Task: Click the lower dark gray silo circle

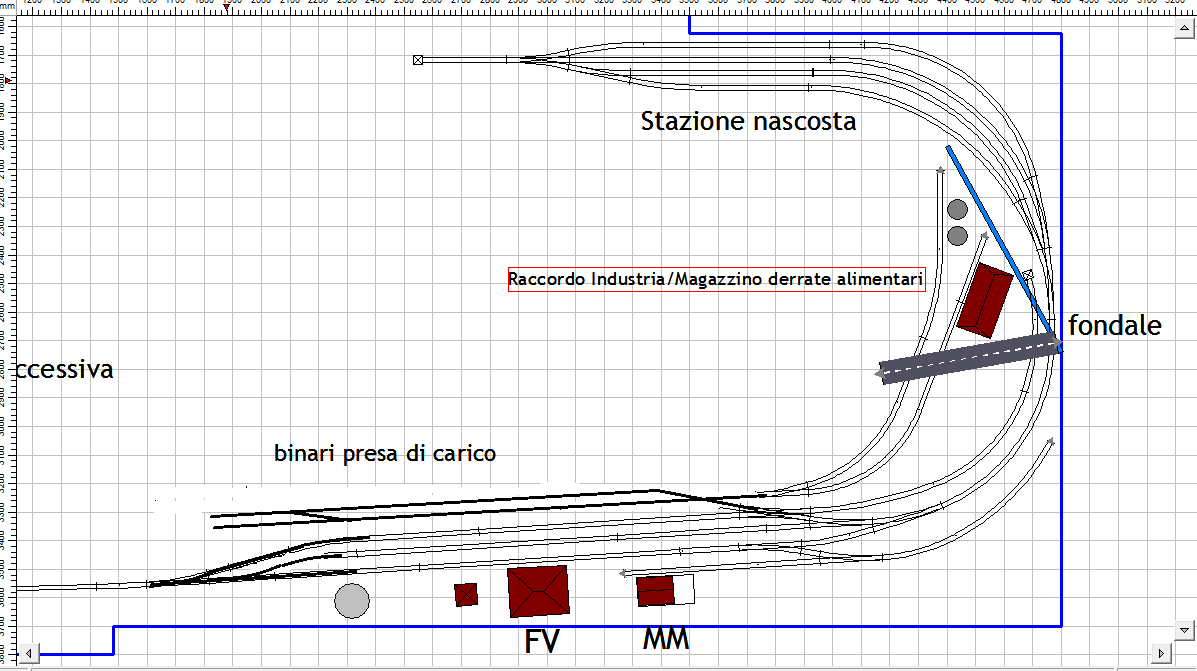Action: point(957,236)
